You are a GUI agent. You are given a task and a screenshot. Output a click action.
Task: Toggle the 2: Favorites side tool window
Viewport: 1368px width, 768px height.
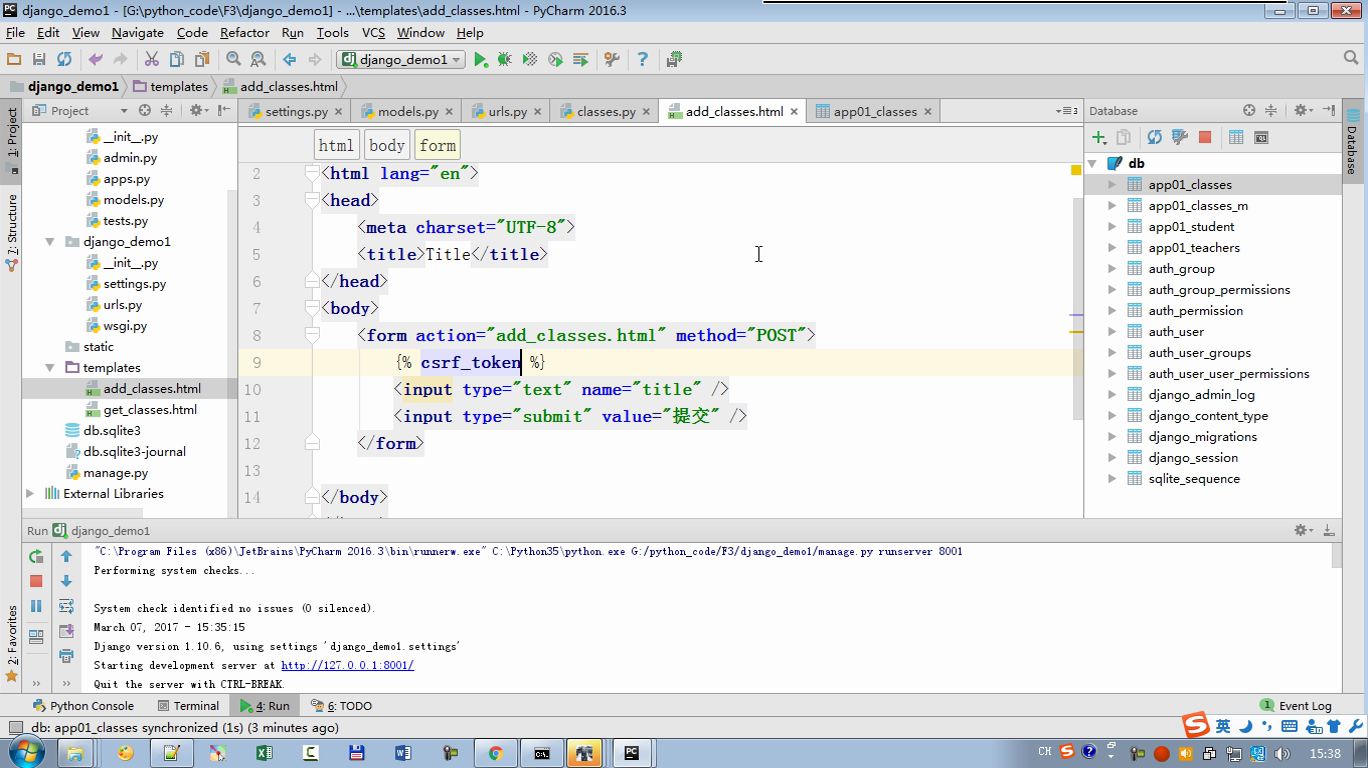coord(11,642)
